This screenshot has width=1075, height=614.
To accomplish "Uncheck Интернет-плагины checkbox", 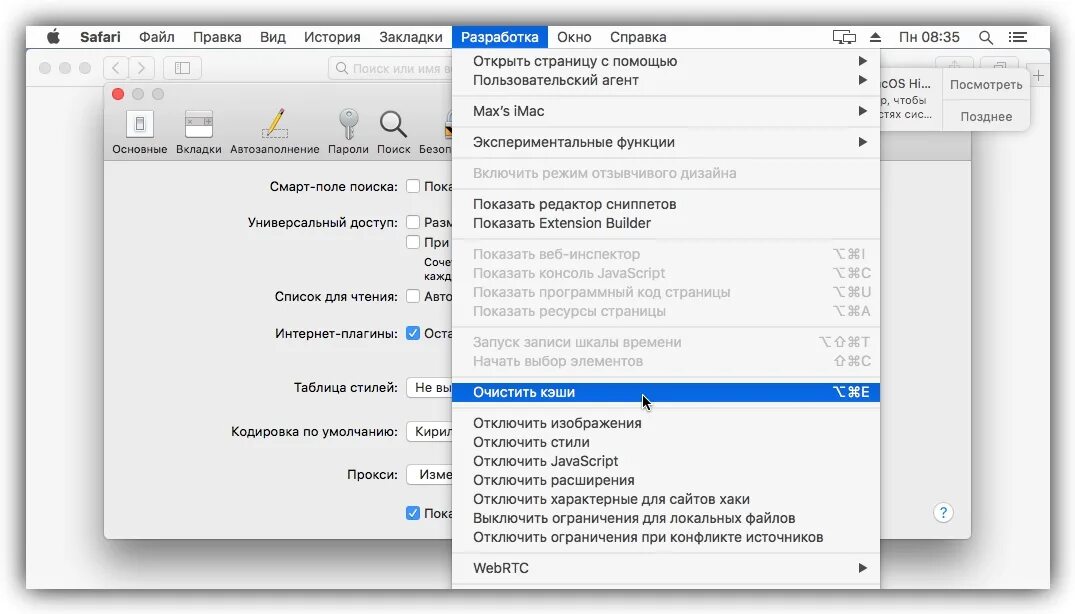I will 413,333.
